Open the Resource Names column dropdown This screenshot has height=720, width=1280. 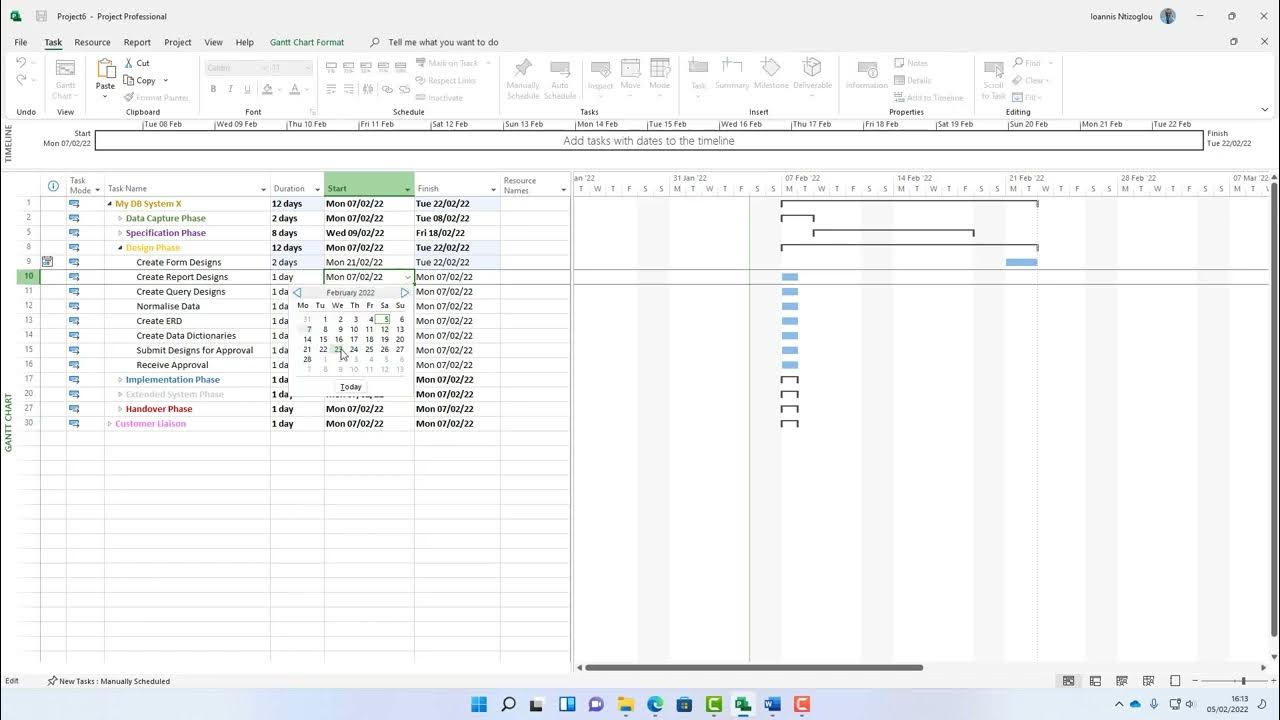(564, 189)
